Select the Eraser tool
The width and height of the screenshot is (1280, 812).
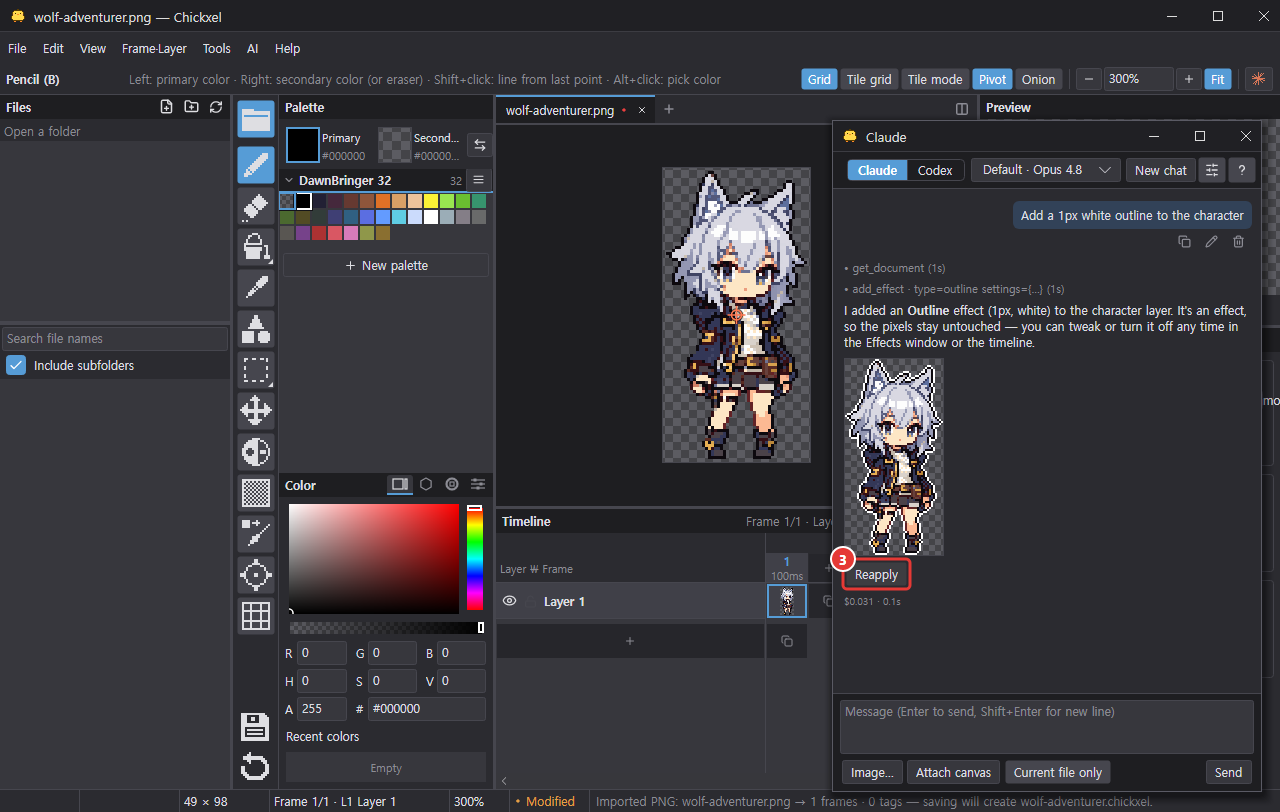pyautogui.click(x=256, y=206)
